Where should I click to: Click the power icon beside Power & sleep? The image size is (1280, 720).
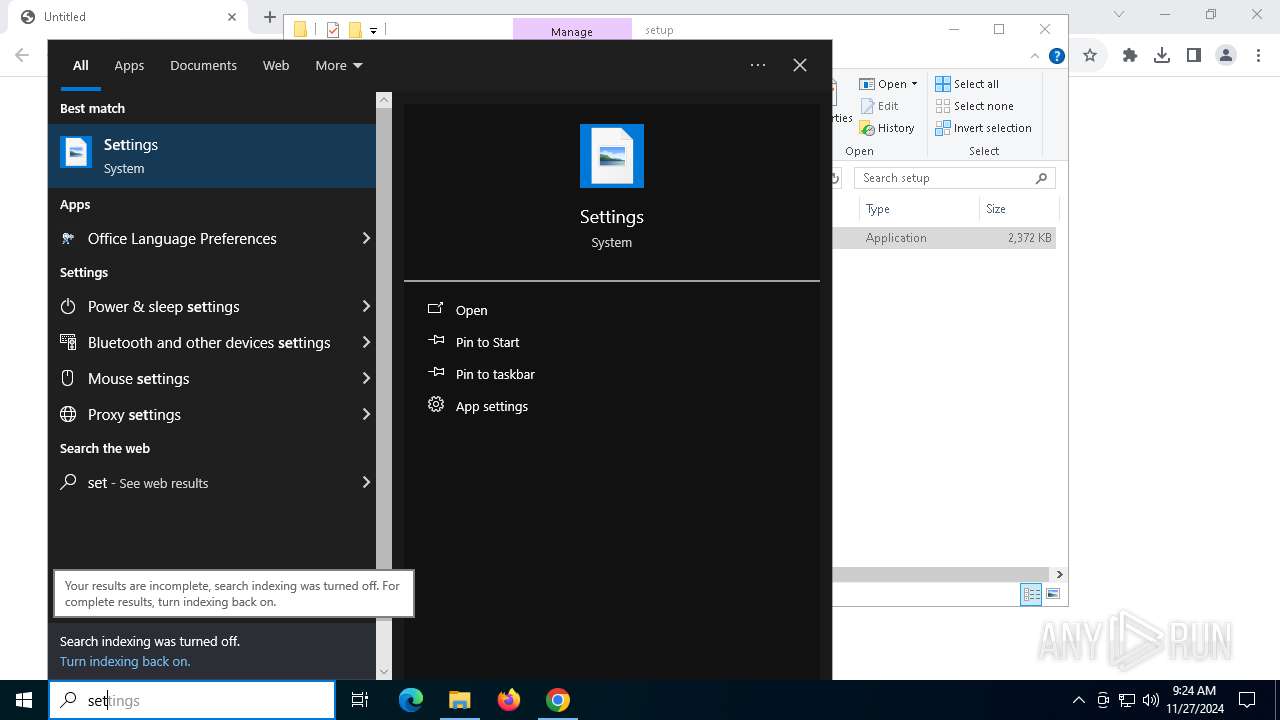coord(68,306)
